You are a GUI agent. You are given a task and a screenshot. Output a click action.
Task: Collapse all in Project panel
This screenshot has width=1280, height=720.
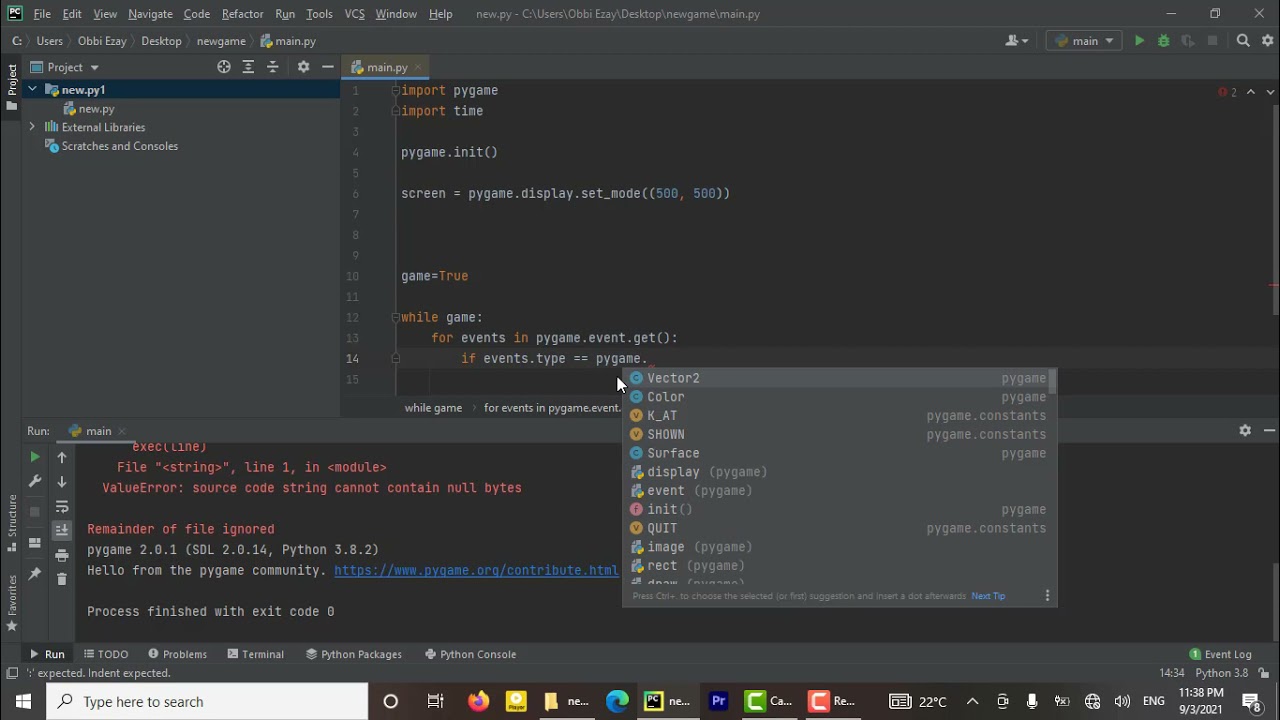coord(272,67)
